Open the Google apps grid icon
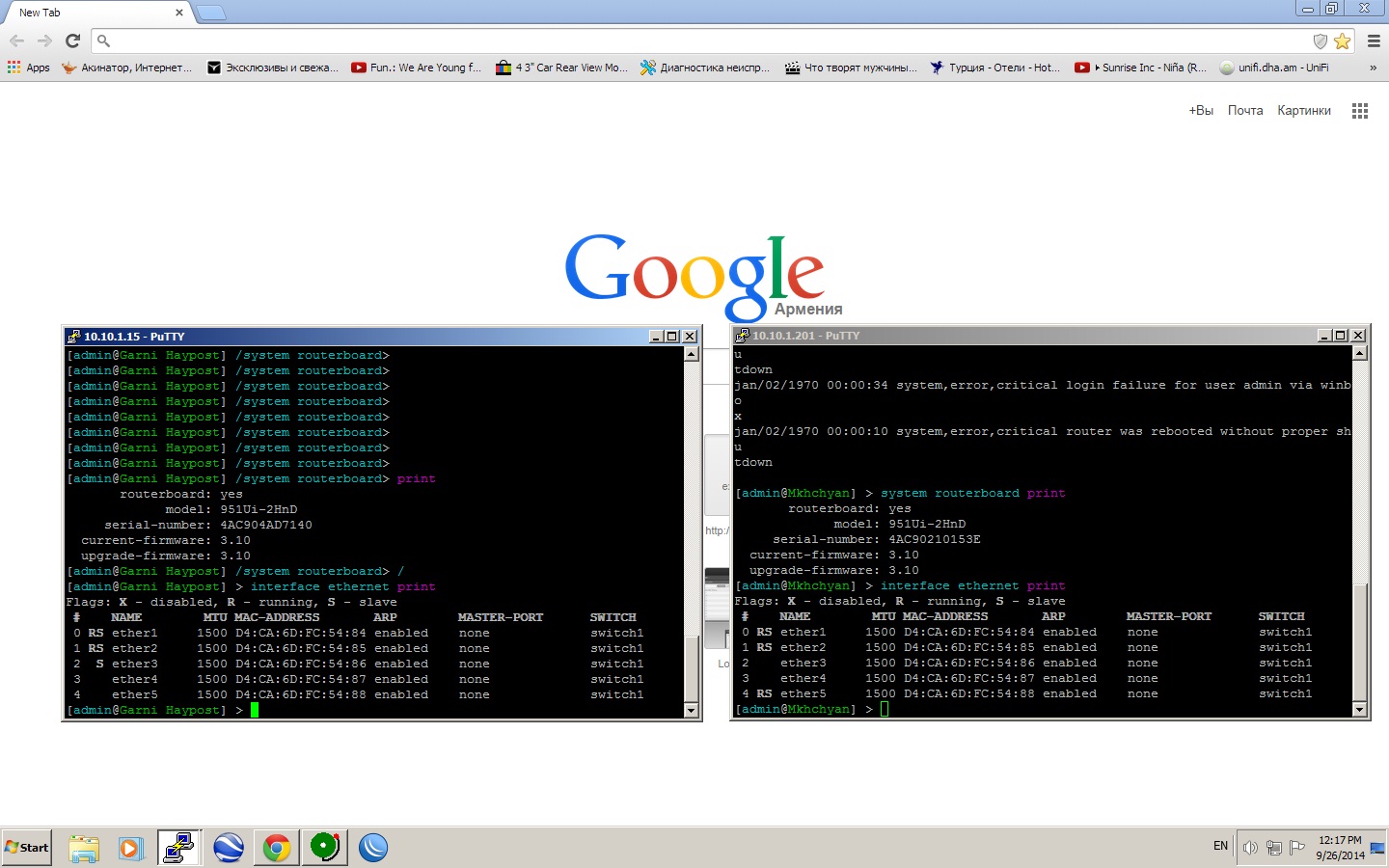This screenshot has width=1389, height=868. (1360, 111)
